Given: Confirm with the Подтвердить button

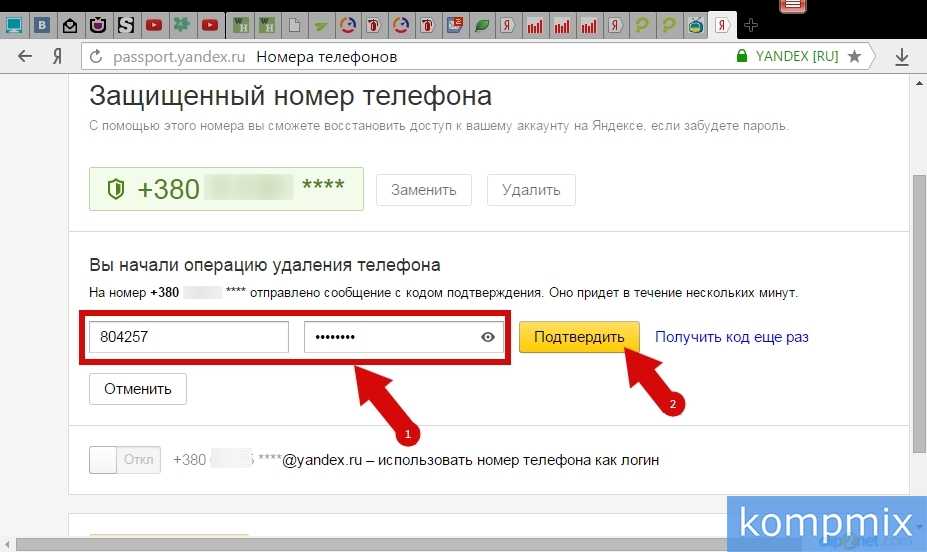Looking at the screenshot, I should [579, 337].
